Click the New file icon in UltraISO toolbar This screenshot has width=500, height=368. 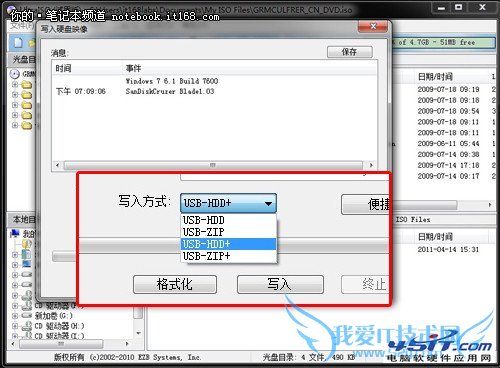coord(18,43)
